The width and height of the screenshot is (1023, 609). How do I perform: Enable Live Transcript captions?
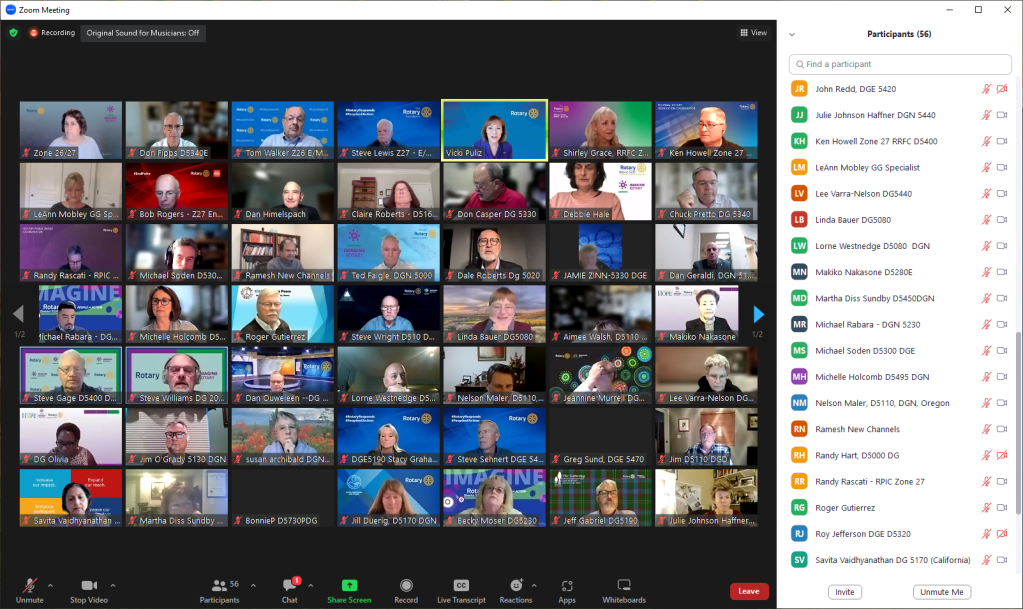click(x=461, y=585)
